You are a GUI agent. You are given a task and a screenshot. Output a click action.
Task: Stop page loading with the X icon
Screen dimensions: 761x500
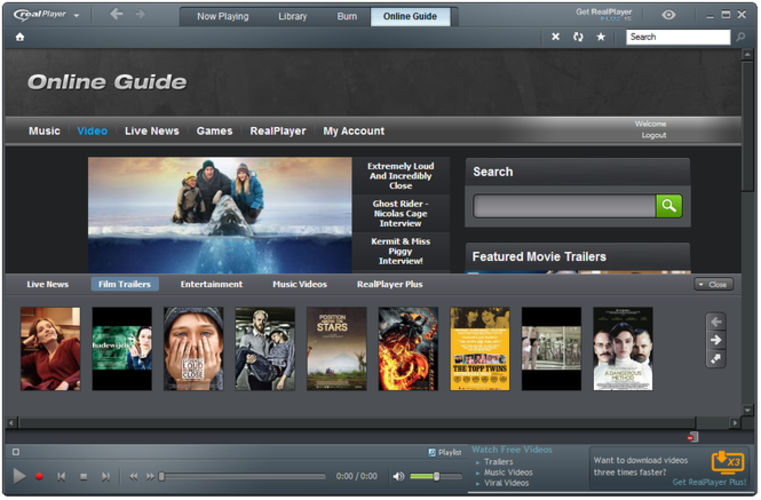pos(556,37)
